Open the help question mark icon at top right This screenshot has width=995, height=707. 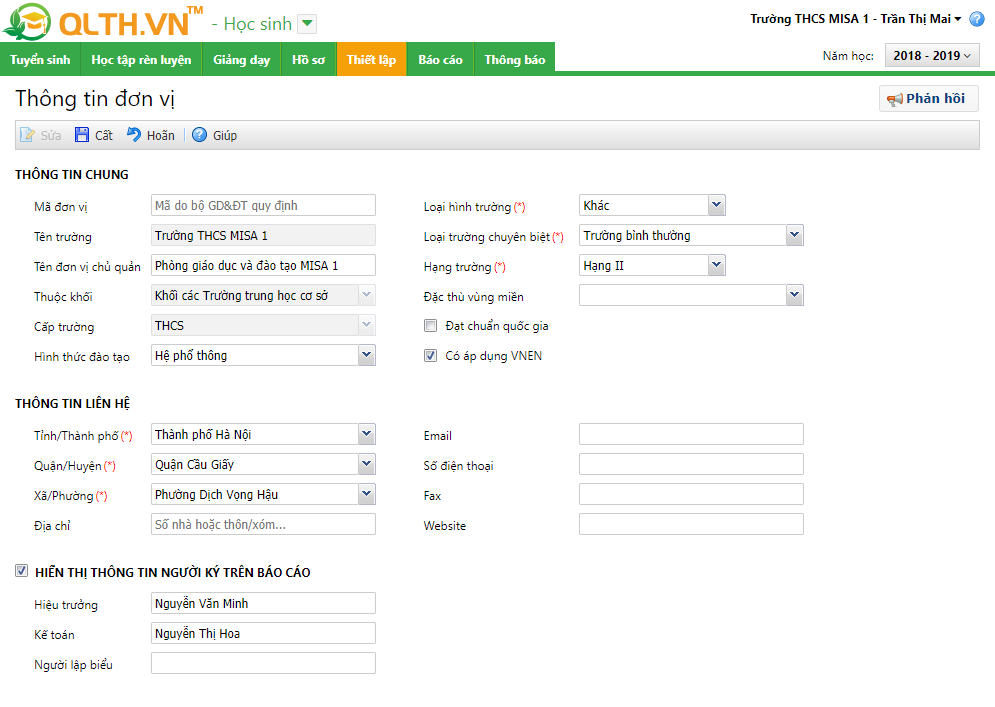pyautogui.click(x=977, y=19)
